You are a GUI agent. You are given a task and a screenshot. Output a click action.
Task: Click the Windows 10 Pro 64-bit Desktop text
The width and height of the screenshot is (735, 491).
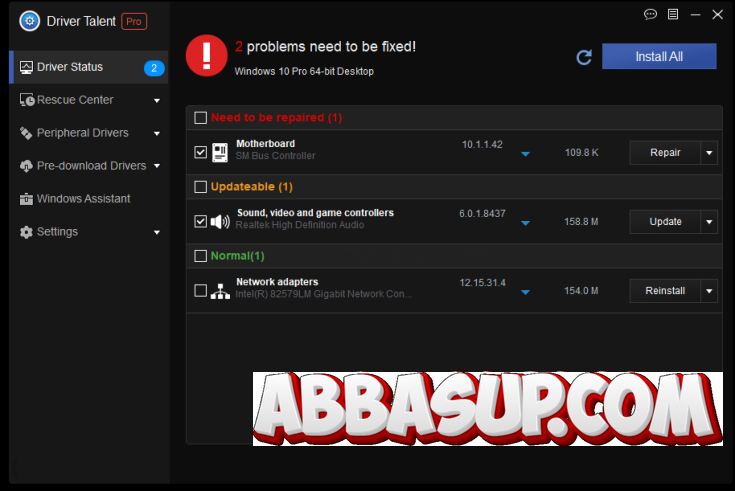coord(304,72)
